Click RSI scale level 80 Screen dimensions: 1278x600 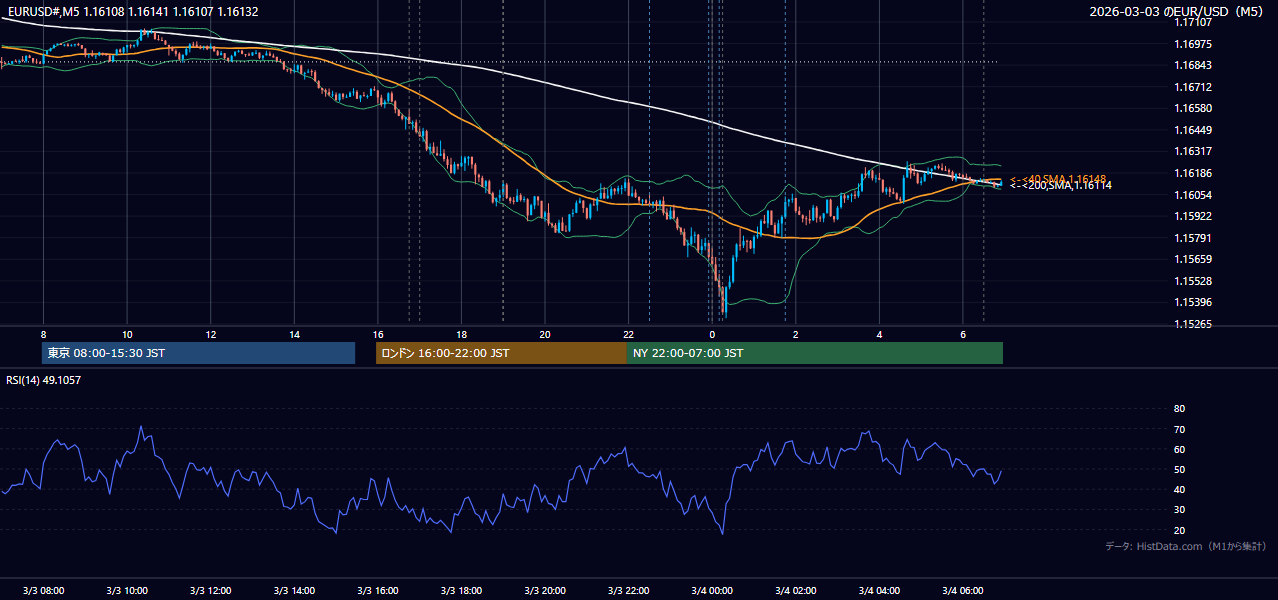click(1179, 409)
